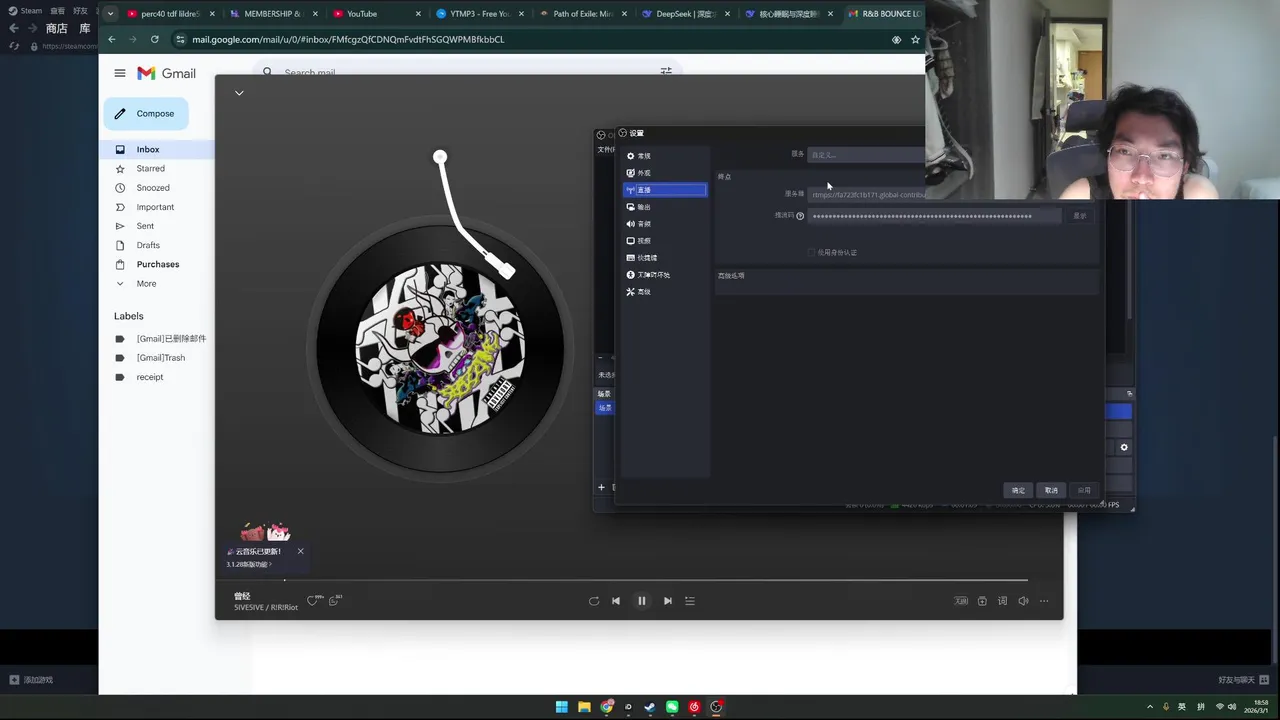This screenshot has height=720, width=1280.
Task: Add the song to collection icon
Action: 982,601
